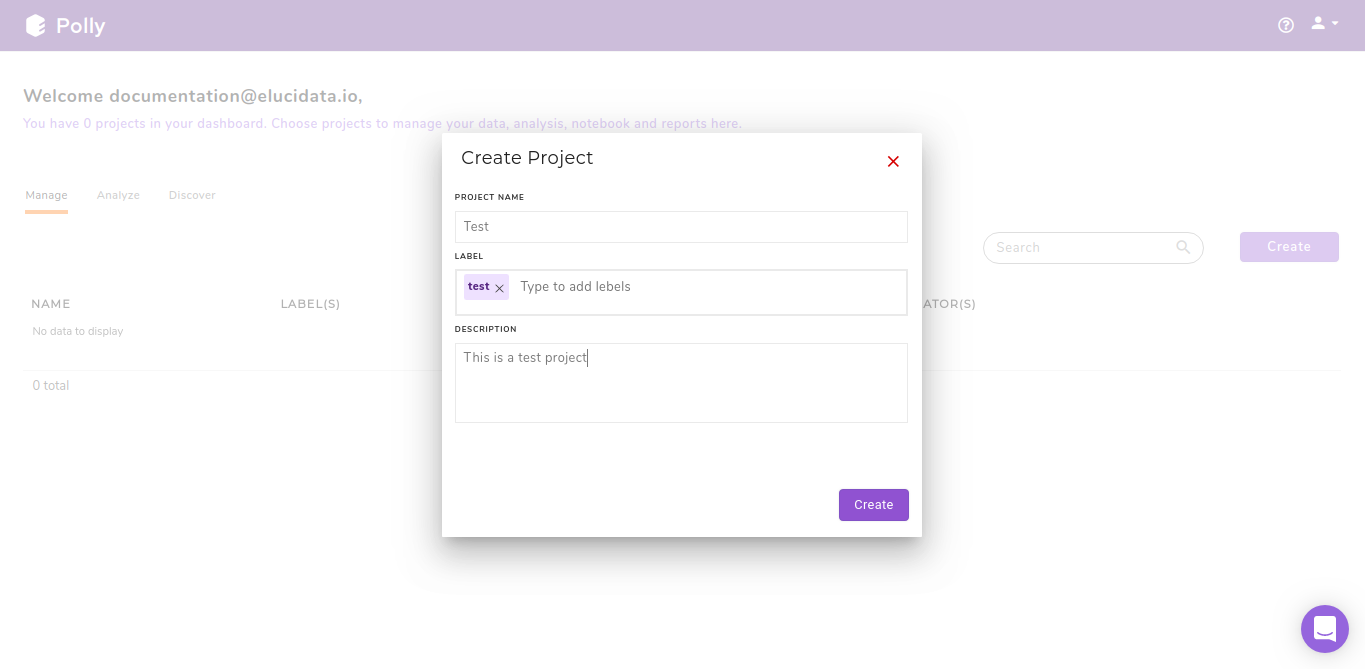
Task: Remove the "test" label chip
Action: [500, 287]
